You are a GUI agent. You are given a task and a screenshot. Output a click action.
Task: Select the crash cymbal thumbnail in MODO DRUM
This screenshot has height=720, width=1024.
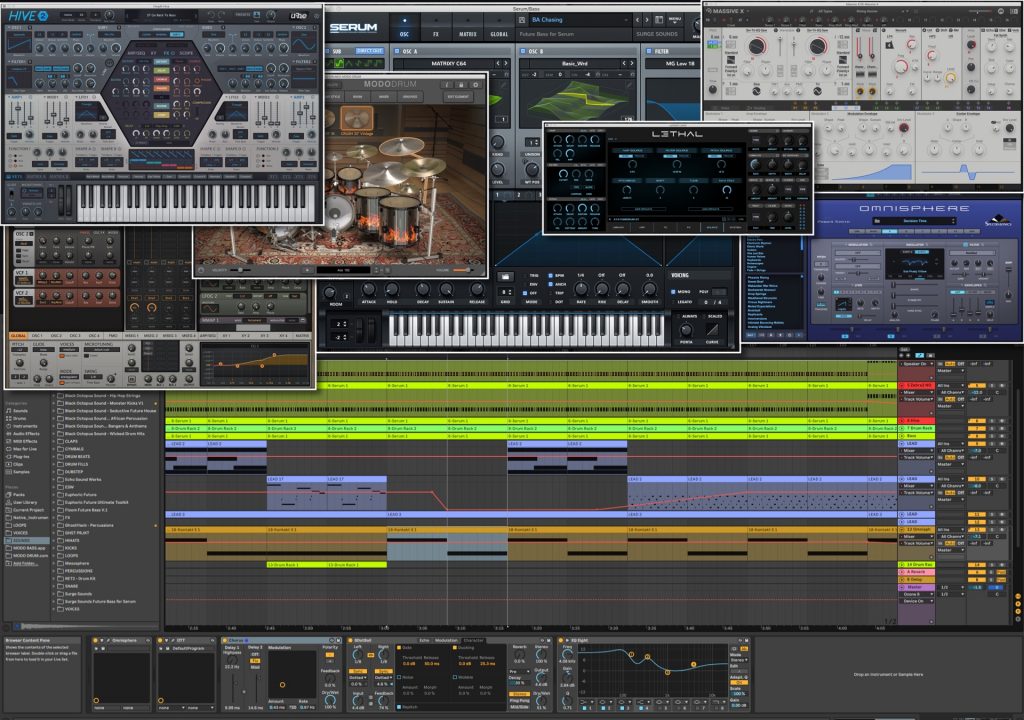(x=356, y=120)
